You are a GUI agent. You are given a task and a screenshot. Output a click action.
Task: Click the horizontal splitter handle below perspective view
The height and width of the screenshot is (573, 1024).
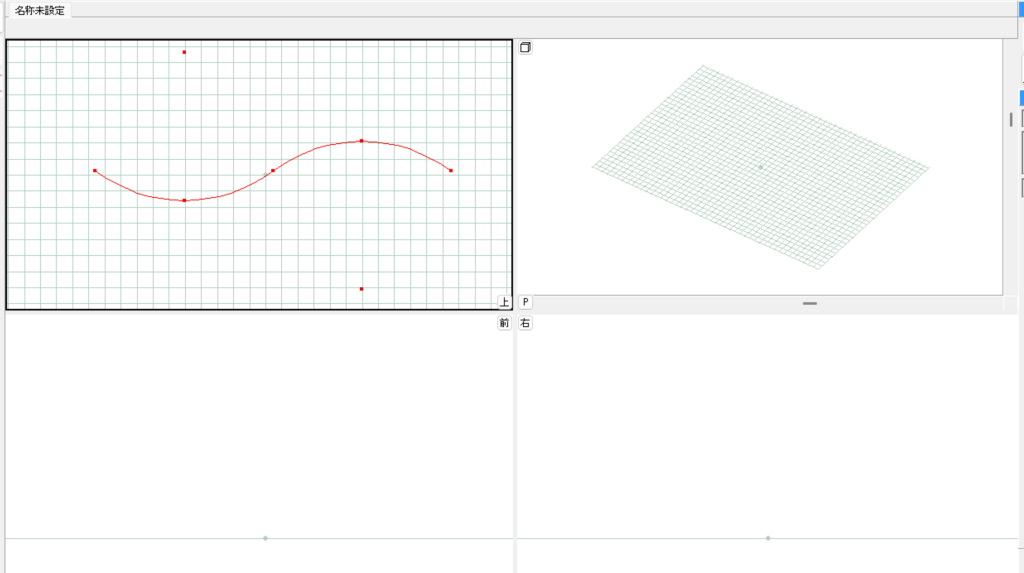(x=809, y=303)
